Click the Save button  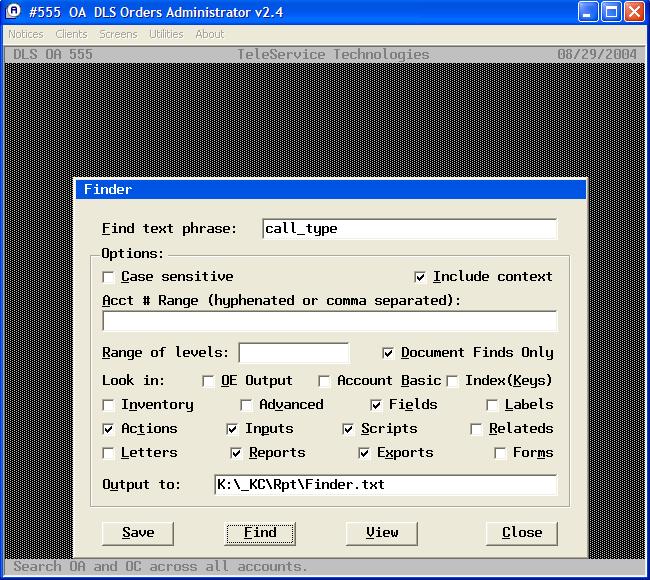point(138,533)
